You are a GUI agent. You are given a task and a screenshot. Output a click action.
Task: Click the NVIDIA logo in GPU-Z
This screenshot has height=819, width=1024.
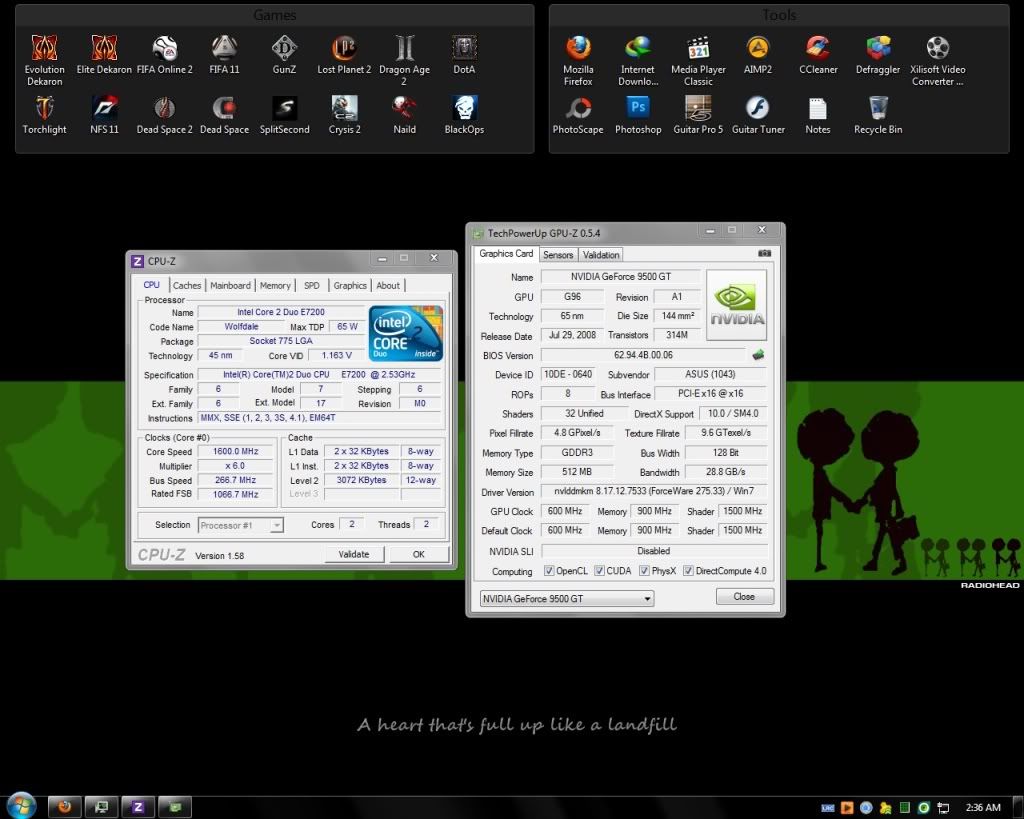[737, 305]
